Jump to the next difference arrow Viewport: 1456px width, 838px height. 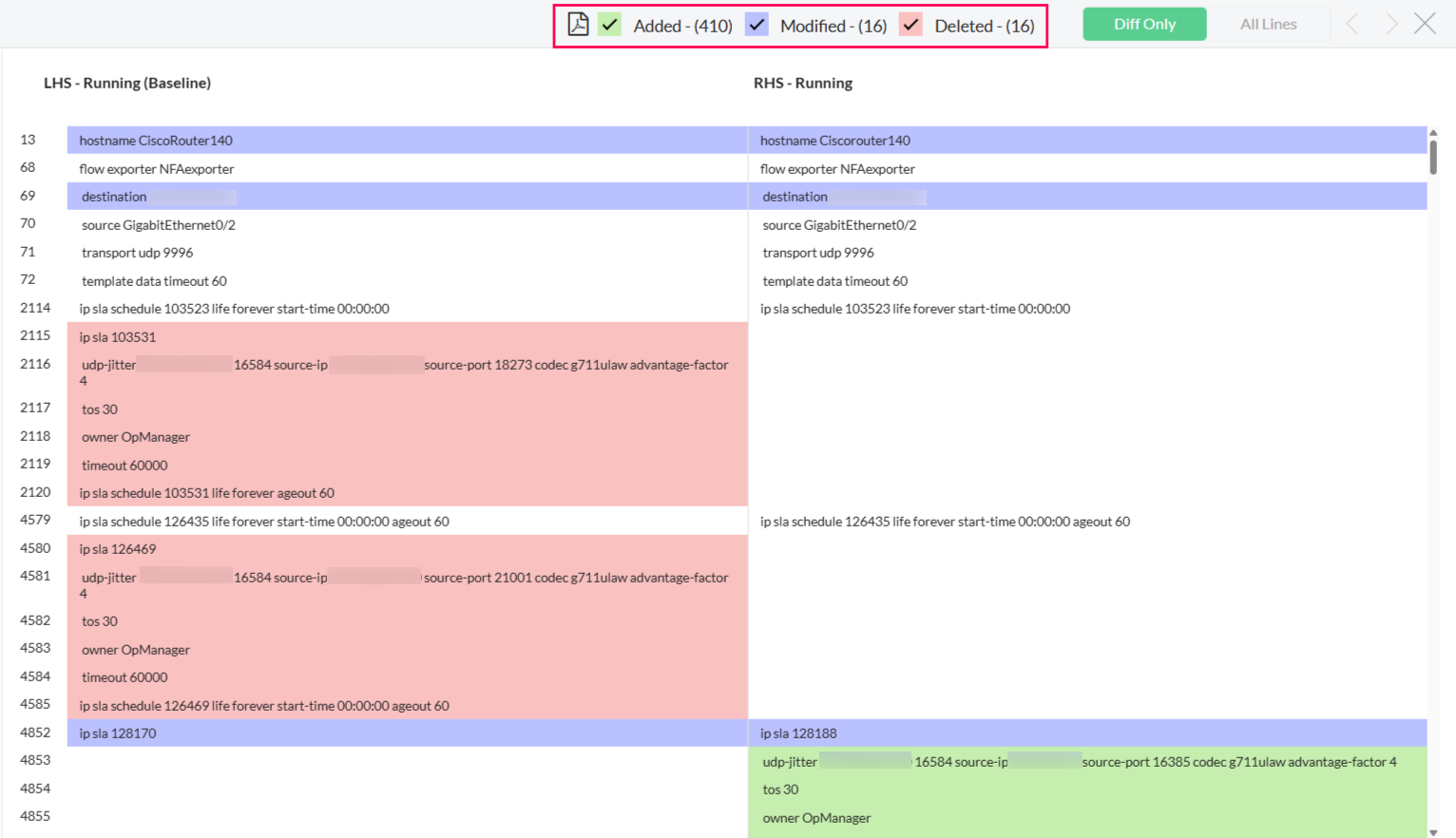[x=1391, y=24]
